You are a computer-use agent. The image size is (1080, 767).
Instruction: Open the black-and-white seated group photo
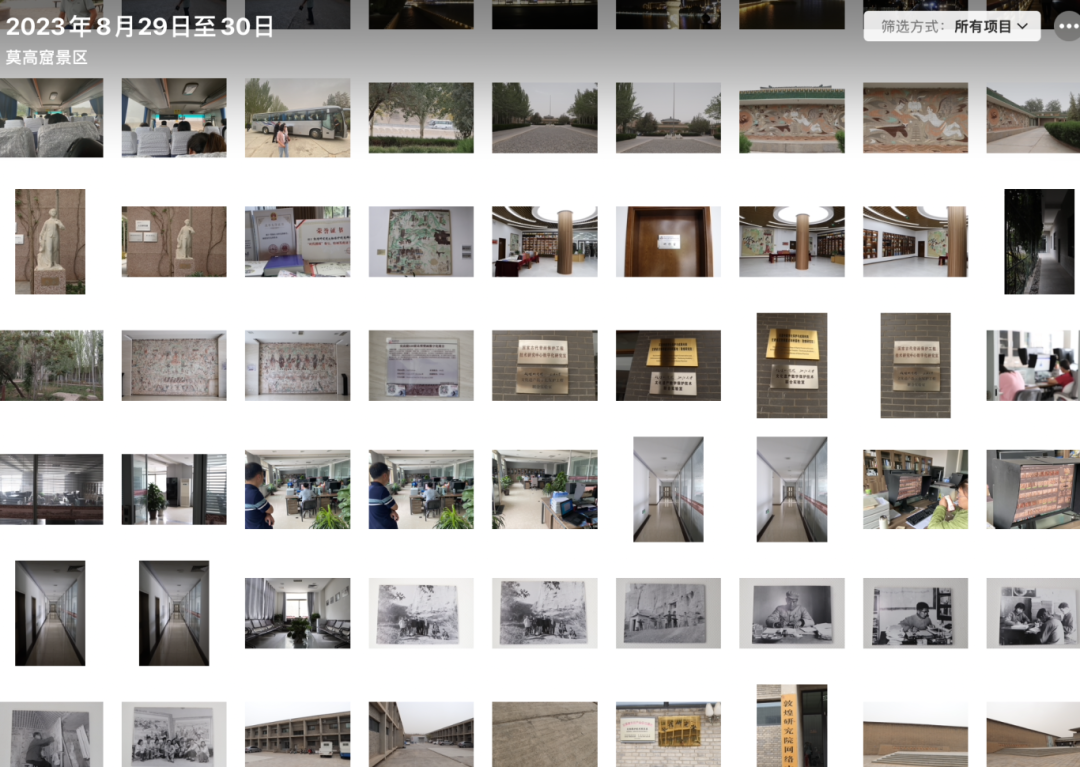174,735
